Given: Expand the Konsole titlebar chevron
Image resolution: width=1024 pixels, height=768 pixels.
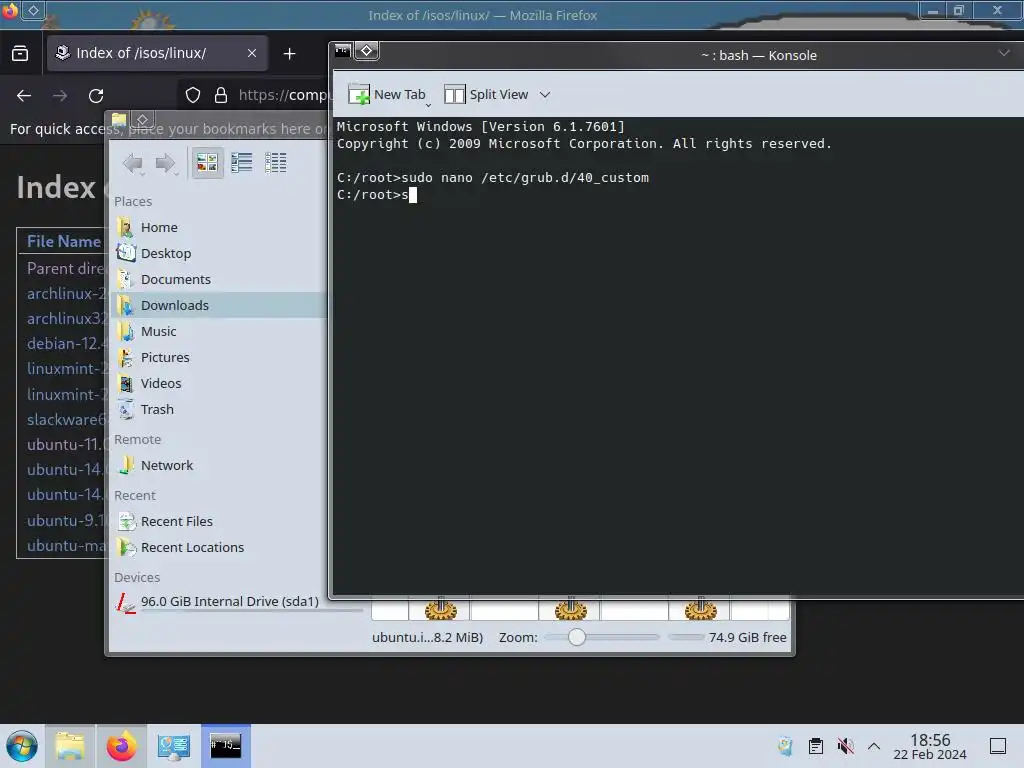Looking at the screenshot, I should click(1004, 54).
